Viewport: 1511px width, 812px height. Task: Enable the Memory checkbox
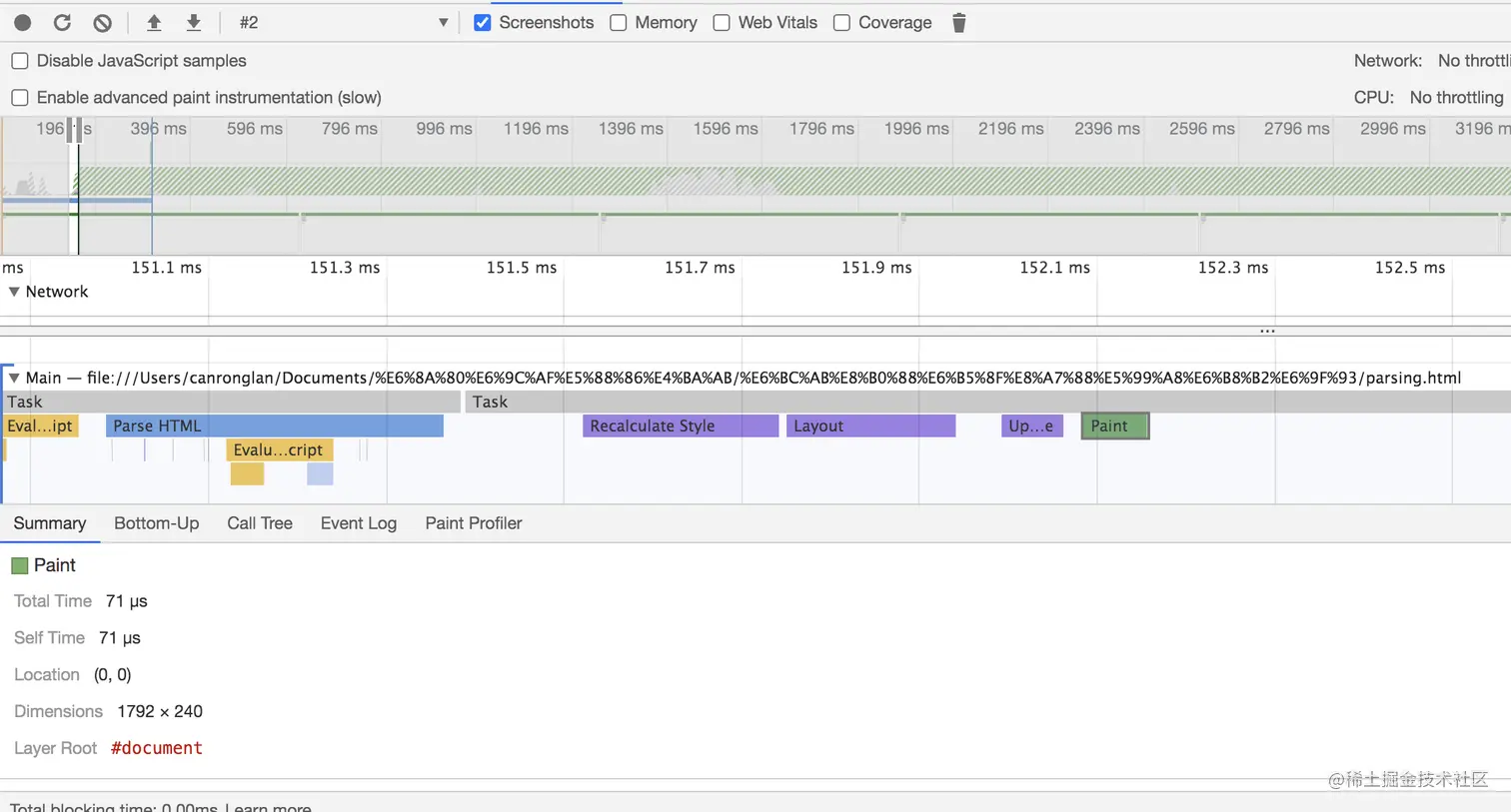(x=618, y=22)
